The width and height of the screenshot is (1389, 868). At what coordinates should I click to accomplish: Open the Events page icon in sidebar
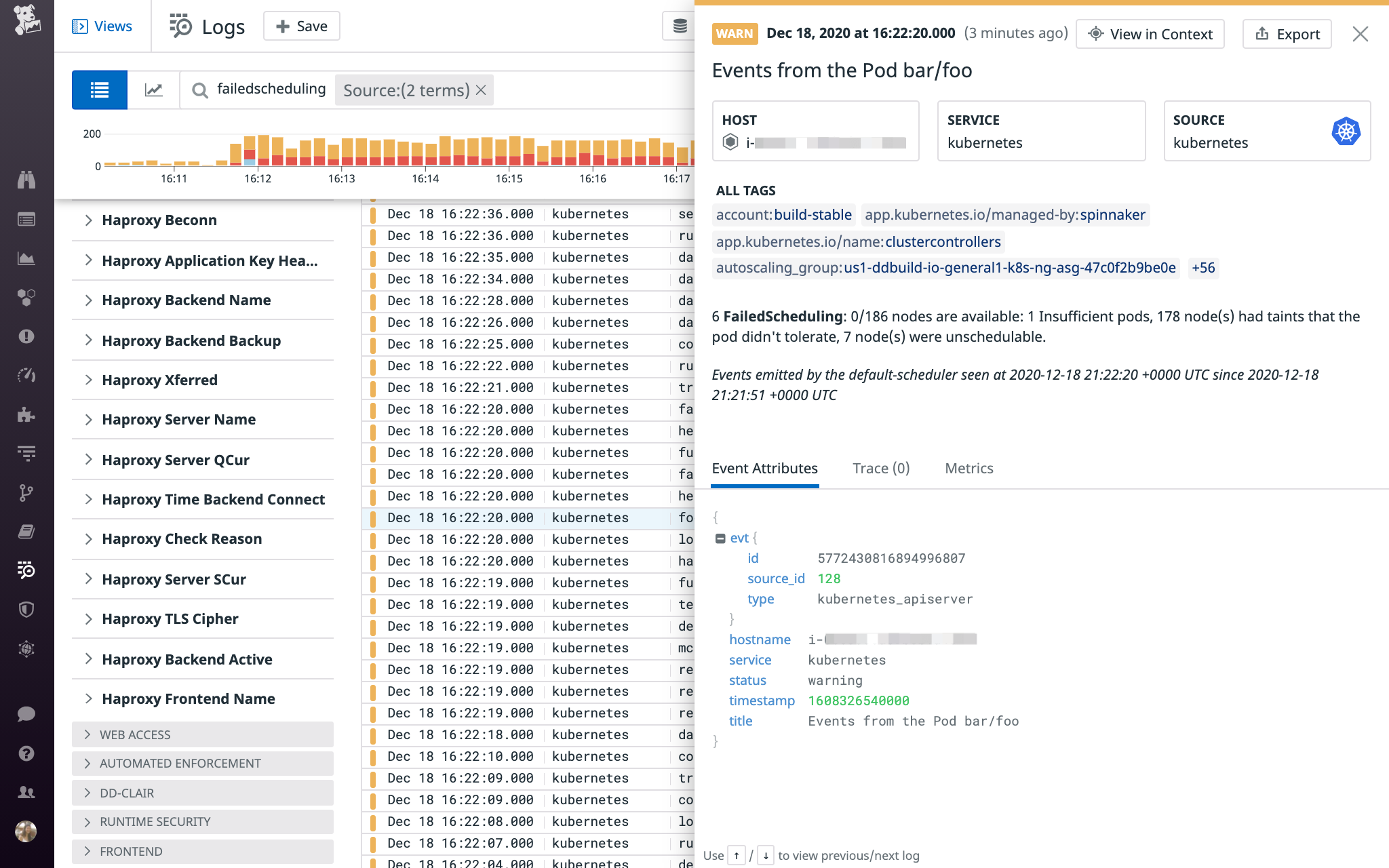(27, 218)
